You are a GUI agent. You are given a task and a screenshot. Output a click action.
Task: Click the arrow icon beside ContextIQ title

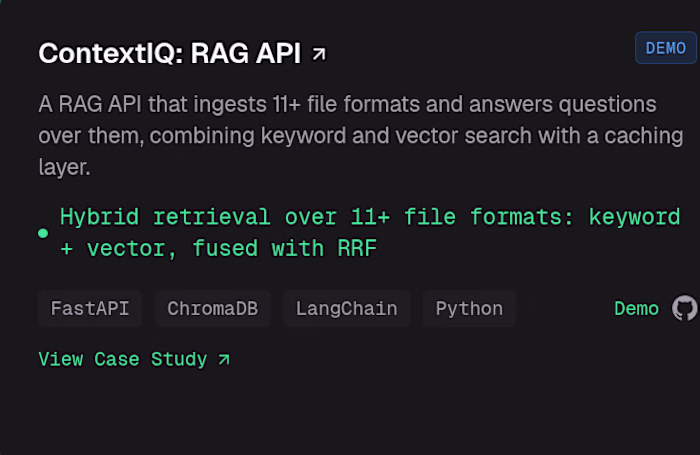[x=319, y=54]
